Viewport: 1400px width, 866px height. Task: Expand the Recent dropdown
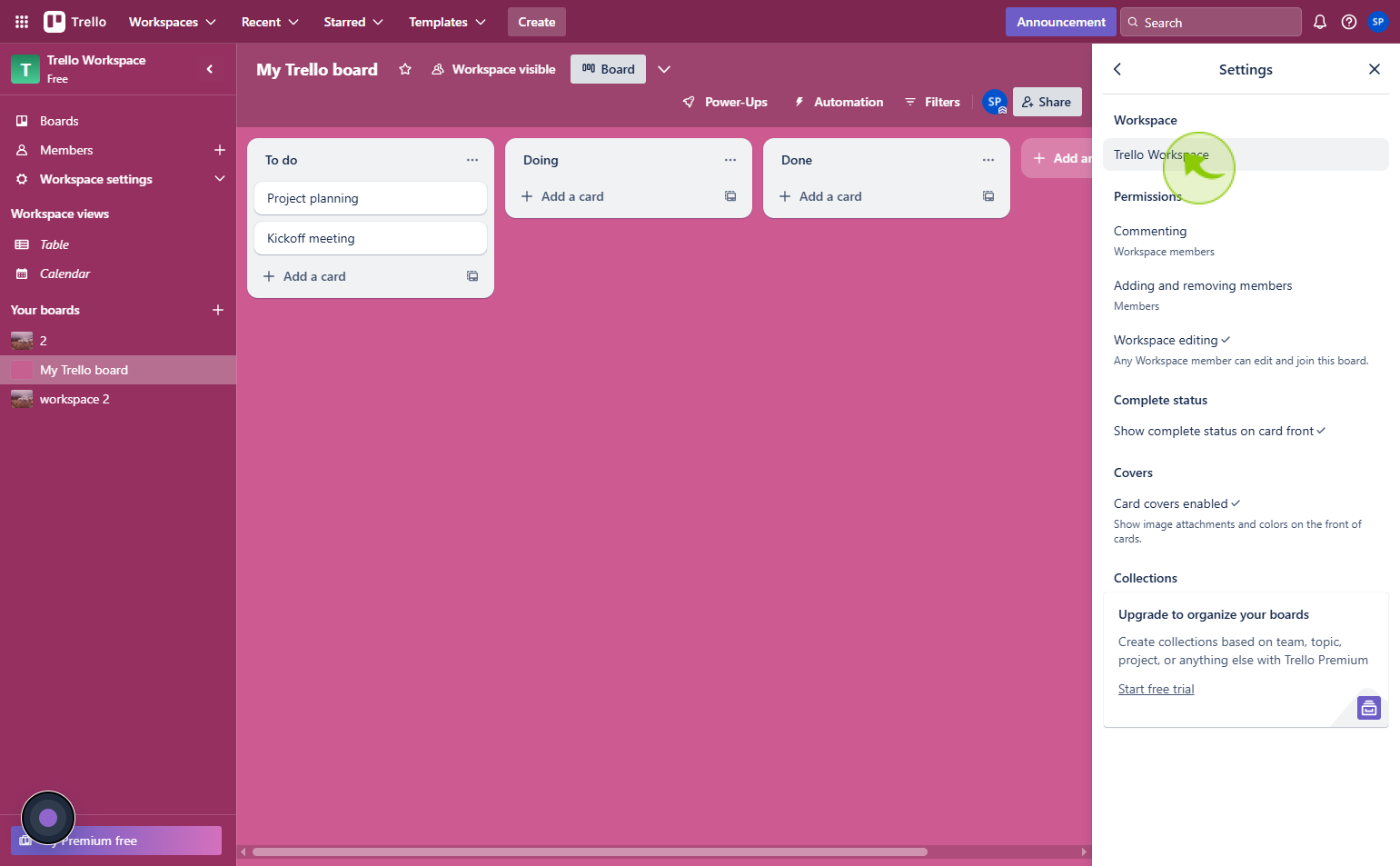click(270, 22)
